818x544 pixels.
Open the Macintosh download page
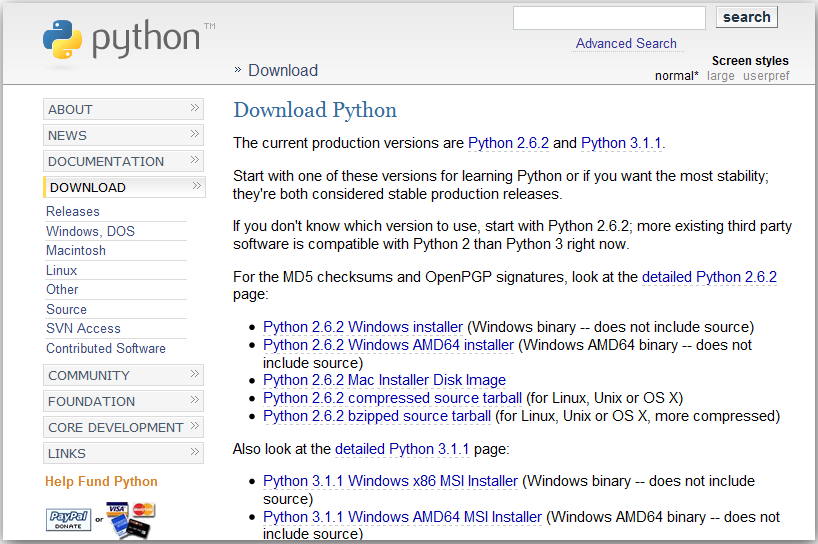point(76,250)
